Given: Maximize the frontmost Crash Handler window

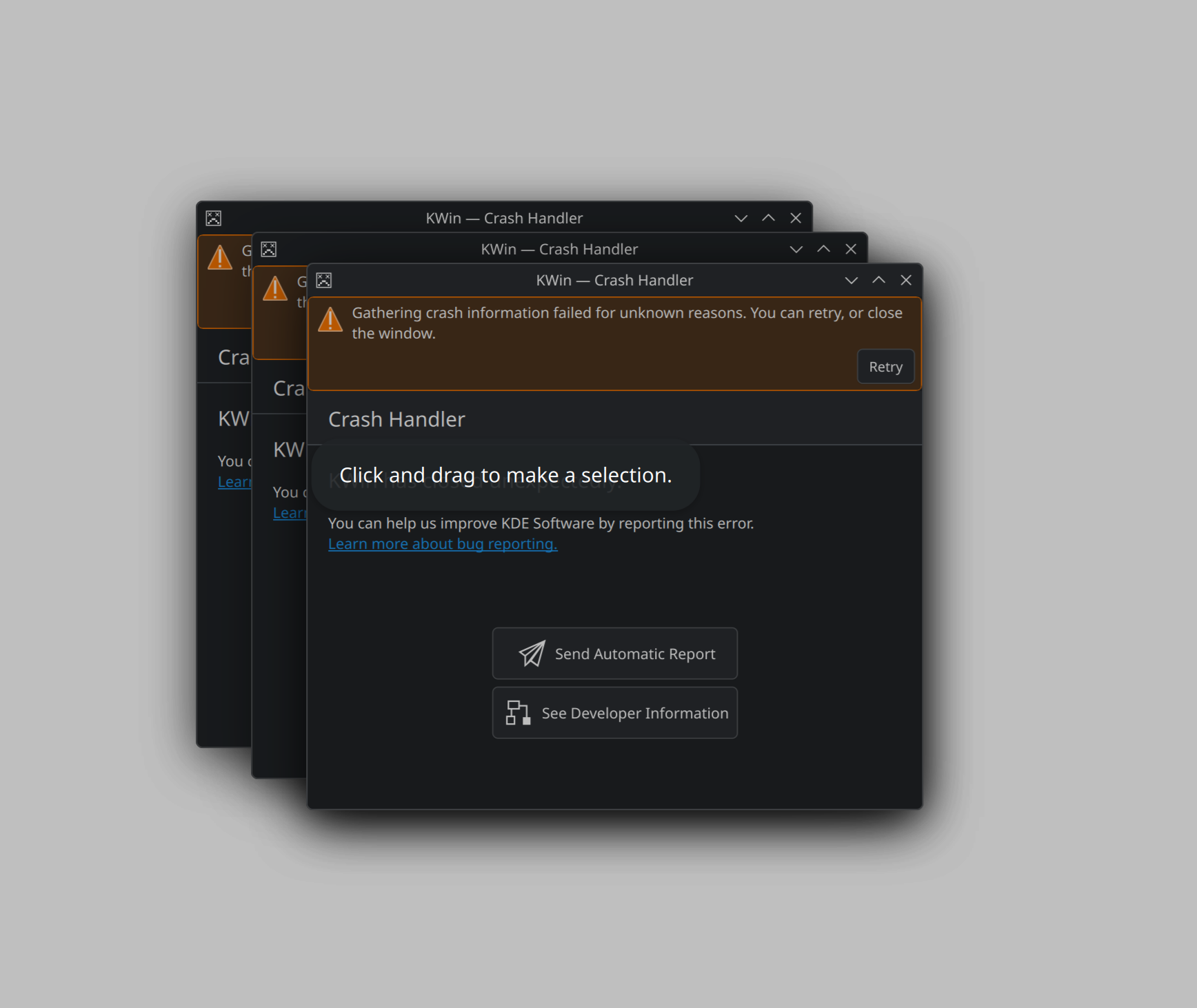Looking at the screenshot, I should (x=879, y=281).
